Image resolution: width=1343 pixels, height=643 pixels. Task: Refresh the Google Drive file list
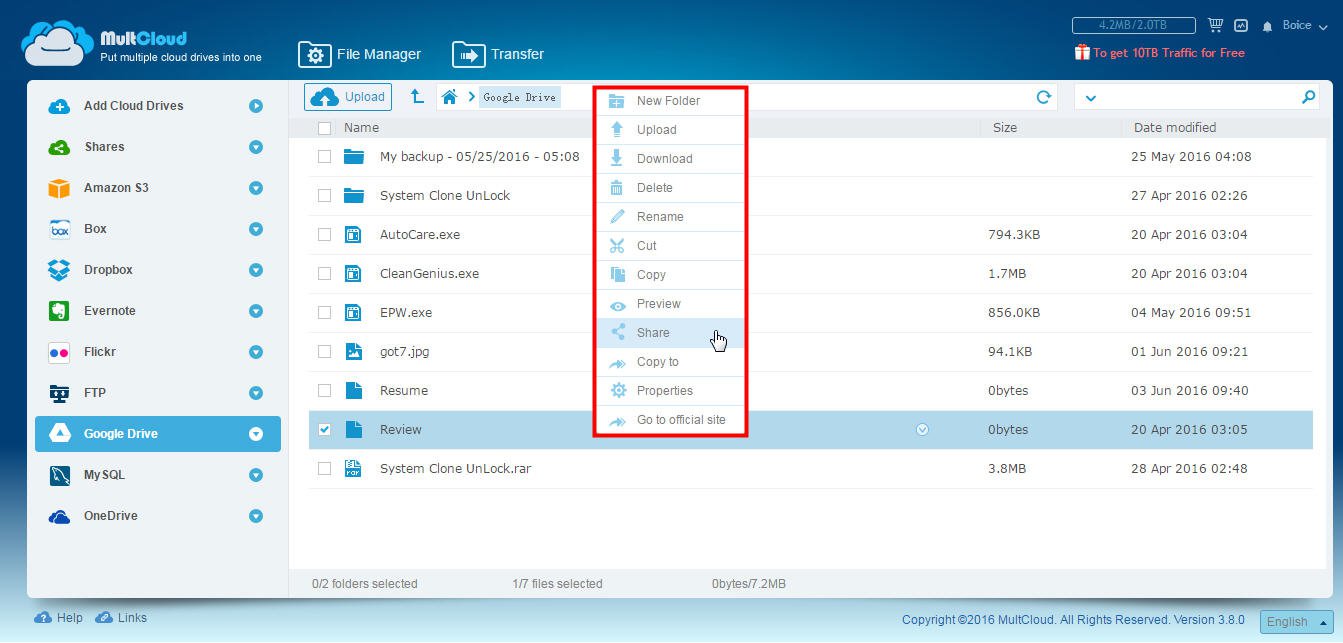pos(1043,97)
